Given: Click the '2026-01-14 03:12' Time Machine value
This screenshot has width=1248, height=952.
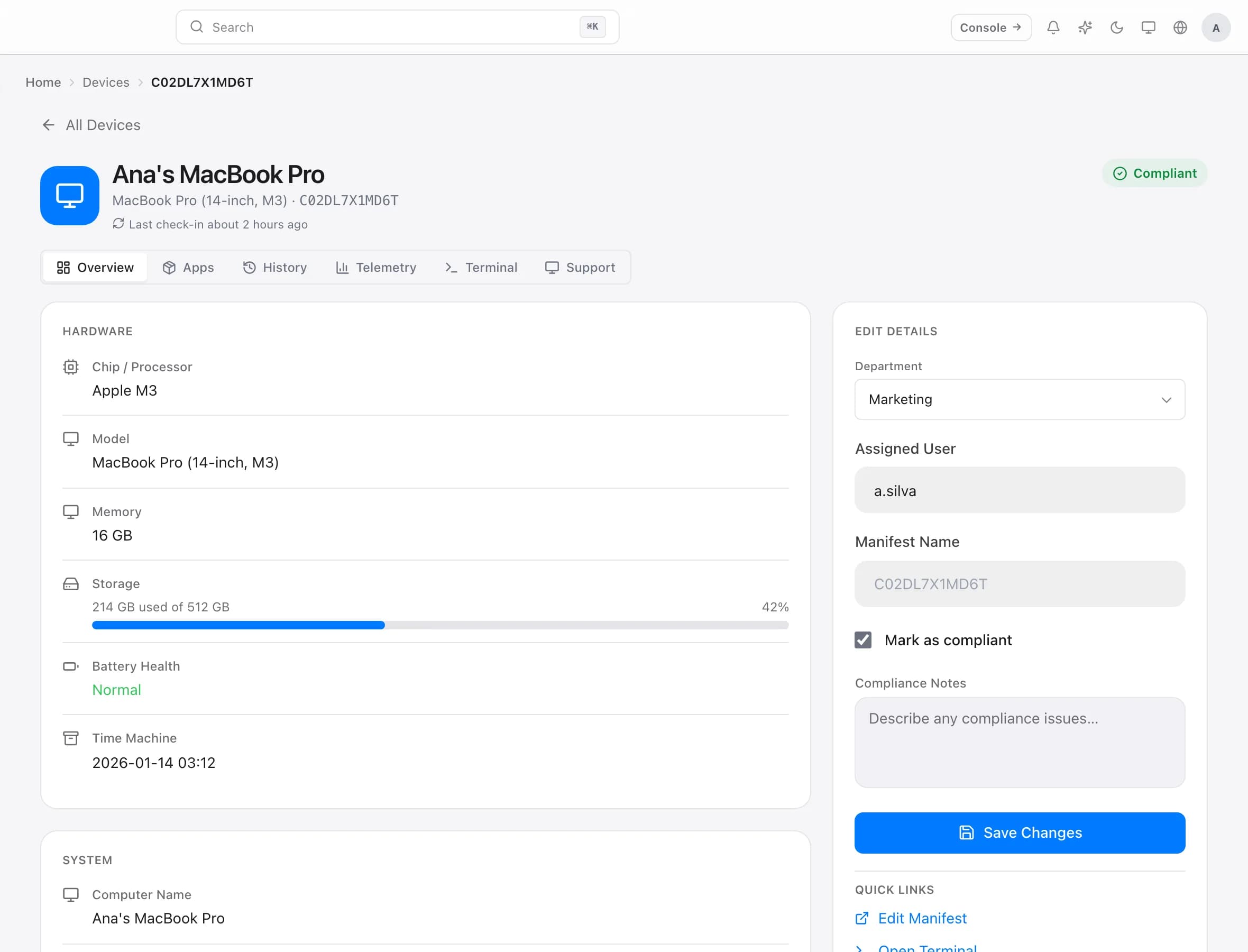Looking at the screenshot, I should pyautogui.click(x=154, y=763).
